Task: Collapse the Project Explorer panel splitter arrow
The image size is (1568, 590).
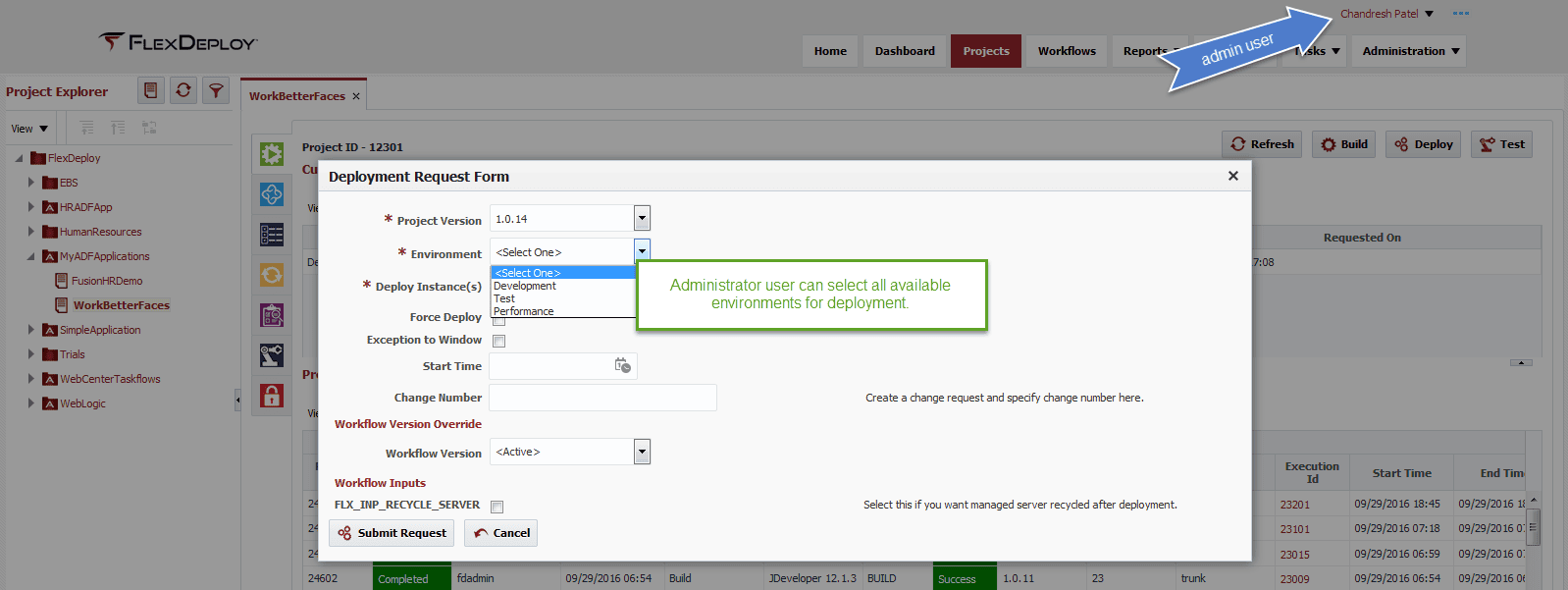Action: click(237, 400)
